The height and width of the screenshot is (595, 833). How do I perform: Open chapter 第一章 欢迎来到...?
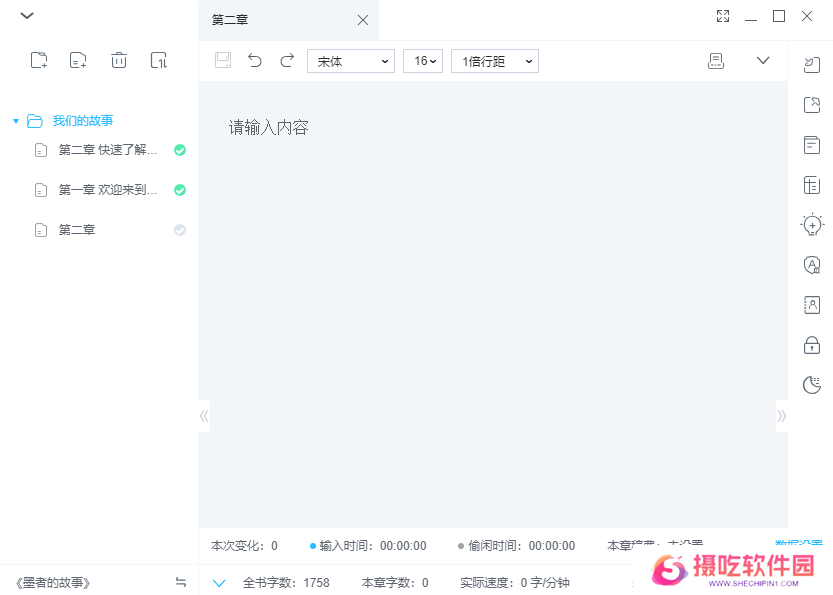coord(108,190)
